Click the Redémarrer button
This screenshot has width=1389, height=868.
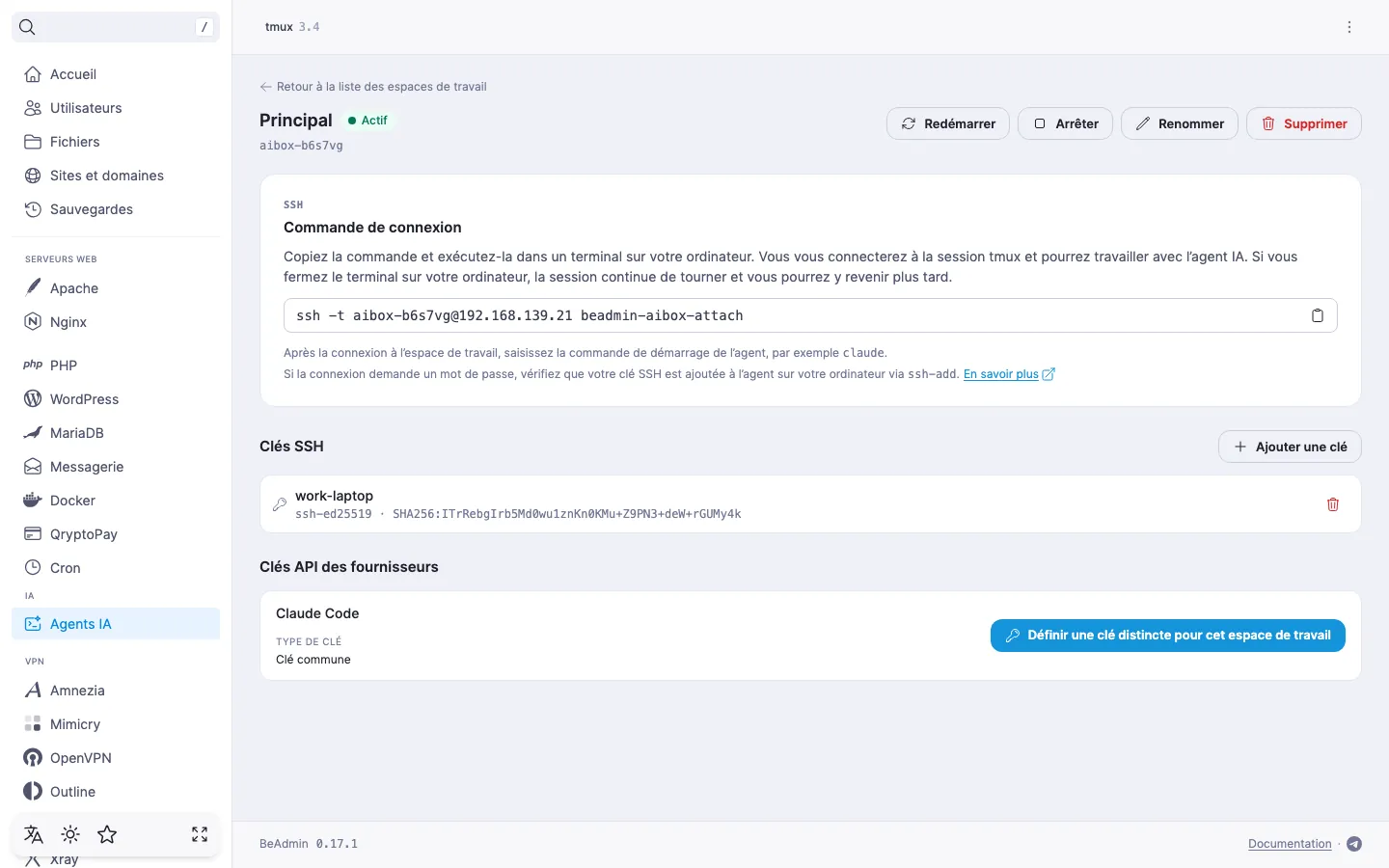[948, 123]
